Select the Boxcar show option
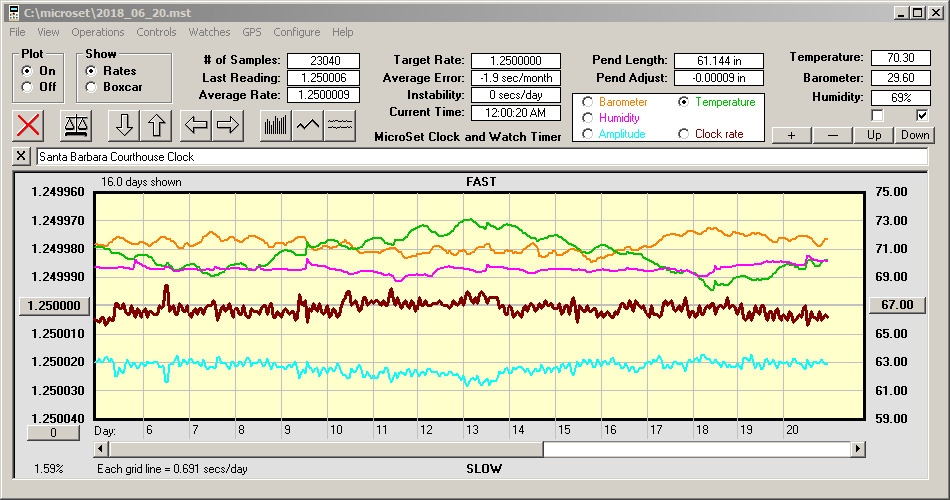 (x=92, y=87)
